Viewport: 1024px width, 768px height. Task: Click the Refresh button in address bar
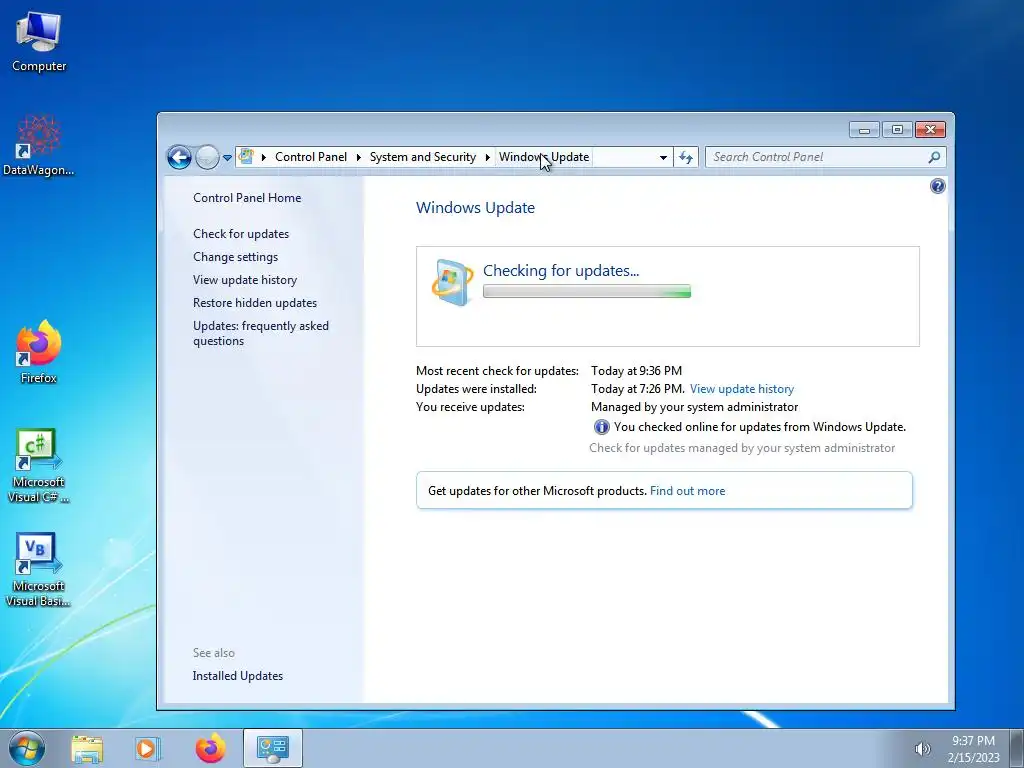click(686, 157)
